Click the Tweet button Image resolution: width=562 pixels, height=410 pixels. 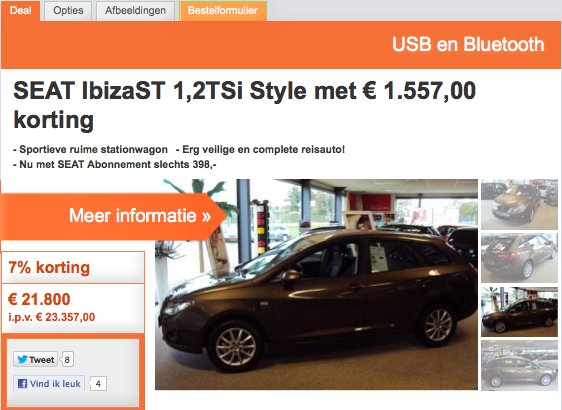[x=35, y=359]
